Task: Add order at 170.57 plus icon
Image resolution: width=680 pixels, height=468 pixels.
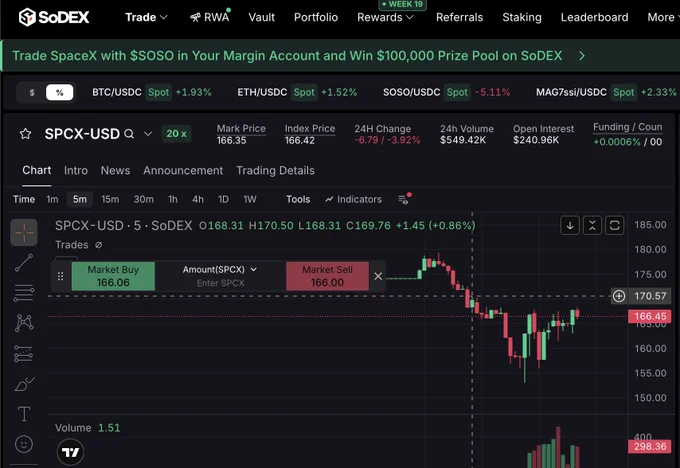Action: [x=619, y=296]
